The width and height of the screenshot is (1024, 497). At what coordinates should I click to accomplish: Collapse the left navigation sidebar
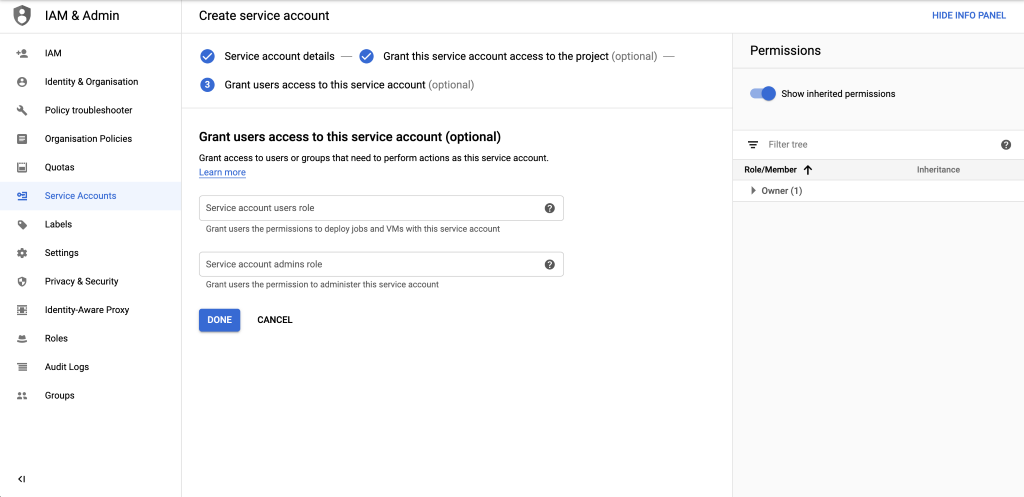(22, 479)
